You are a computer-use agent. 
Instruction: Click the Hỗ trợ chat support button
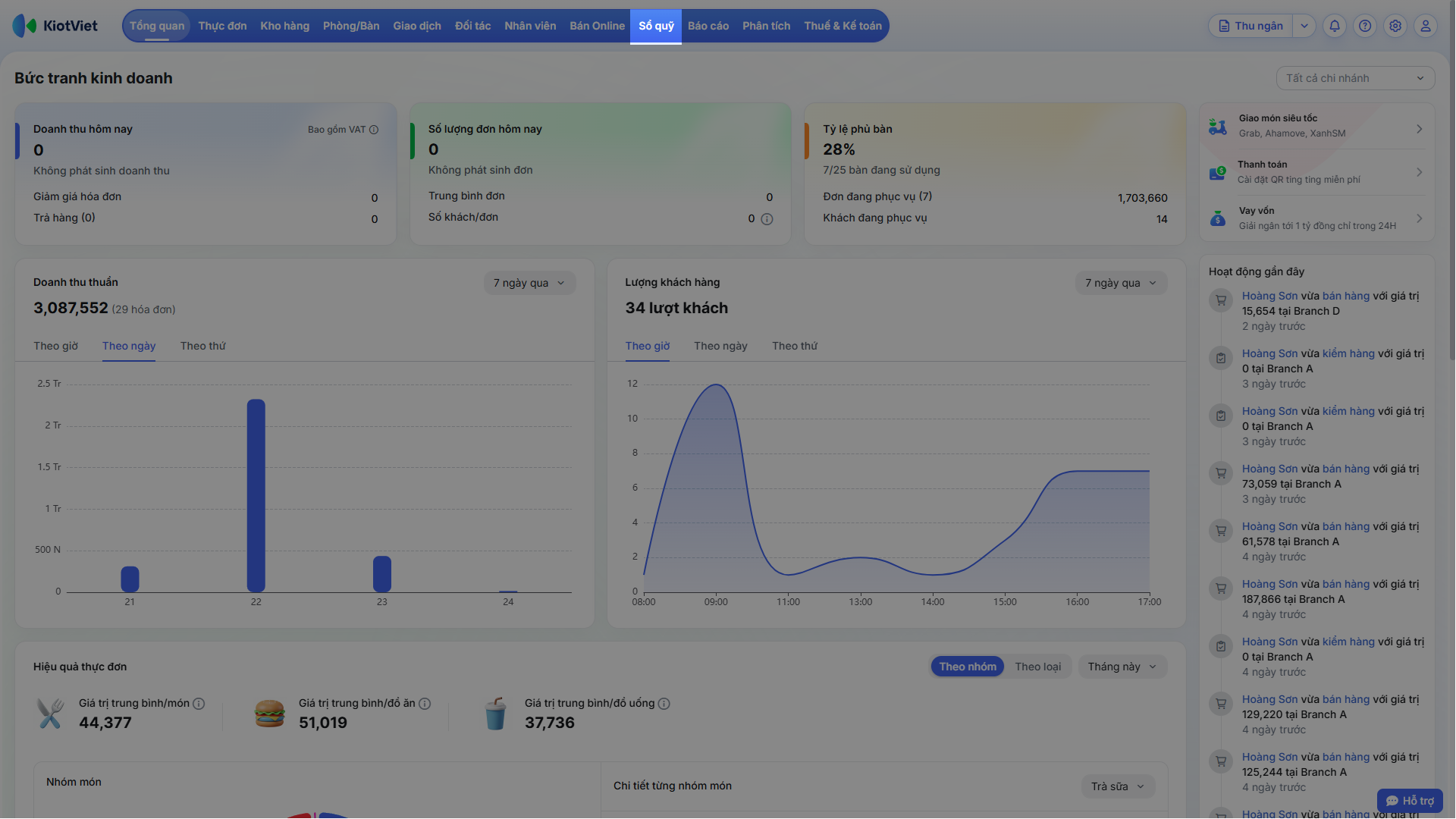click(x=1410, y=801)
